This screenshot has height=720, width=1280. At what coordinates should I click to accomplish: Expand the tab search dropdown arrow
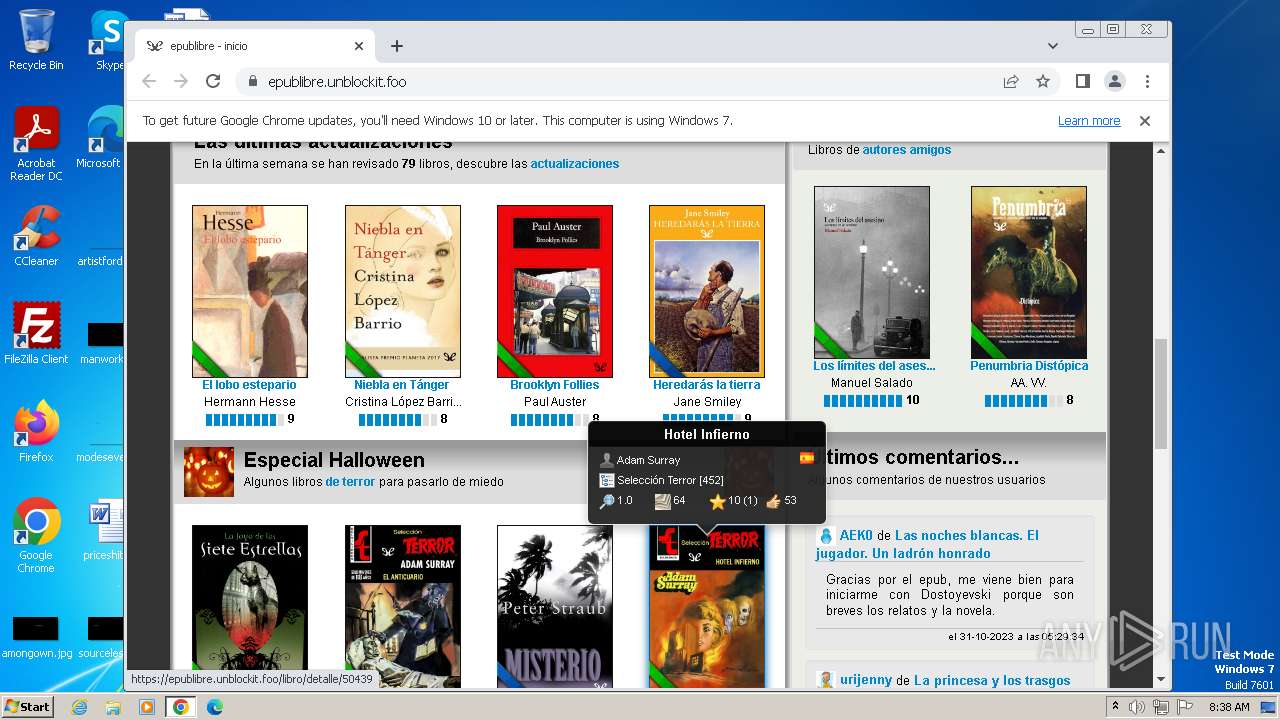1053,46
